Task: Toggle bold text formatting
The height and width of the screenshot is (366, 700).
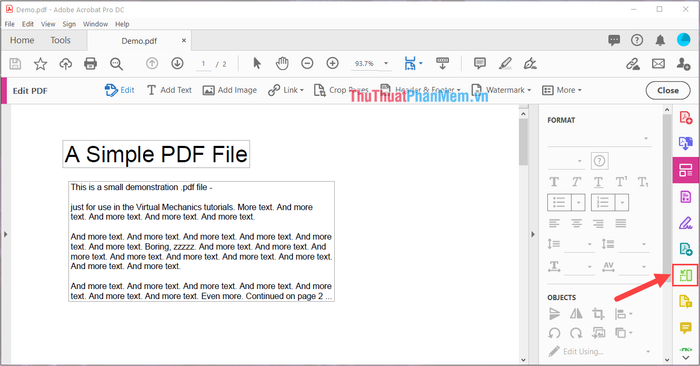Action: pyautogui.click(x=554, y=182)
